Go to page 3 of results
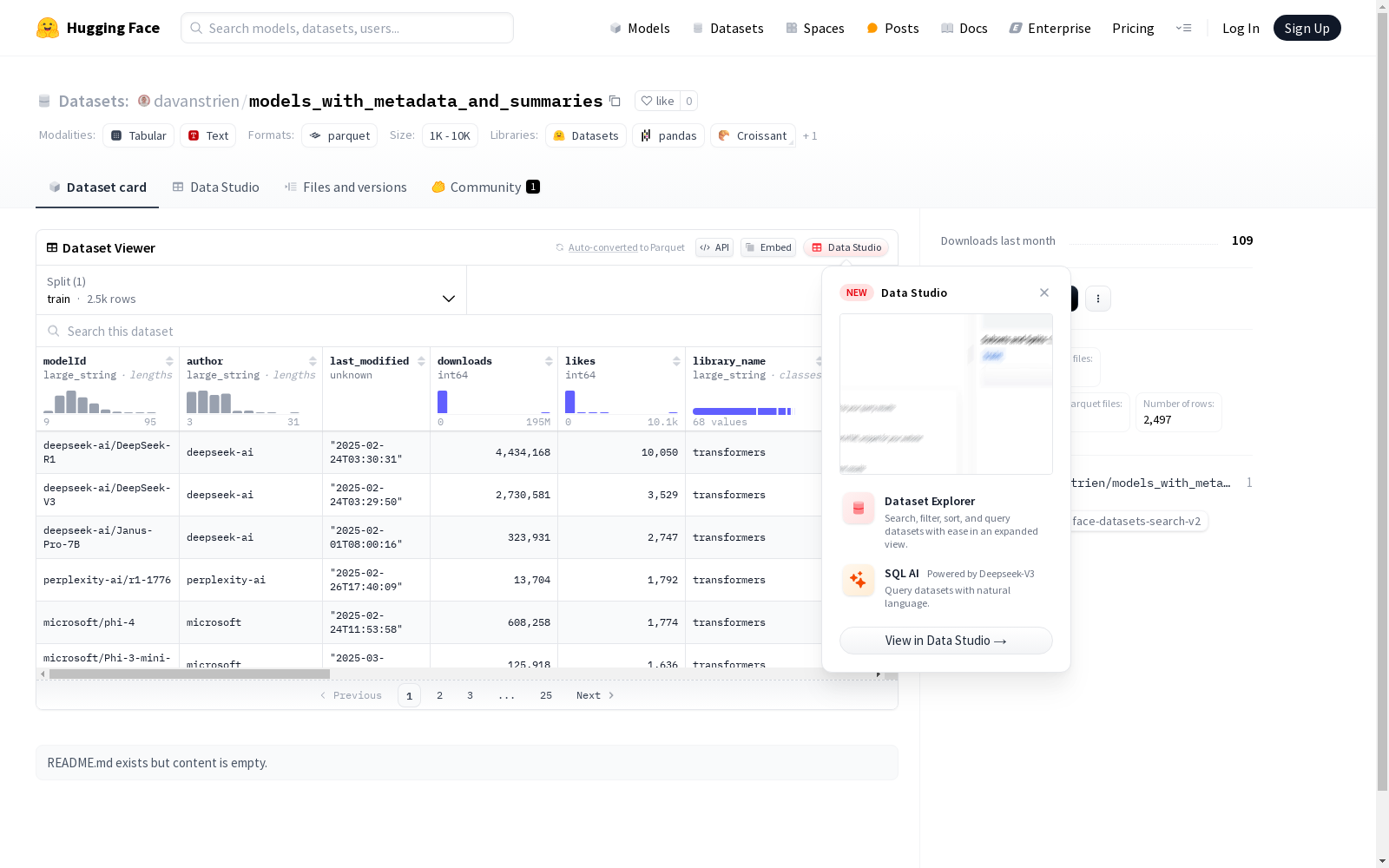Screen dimensions: 1389x868 click(471, 695)
